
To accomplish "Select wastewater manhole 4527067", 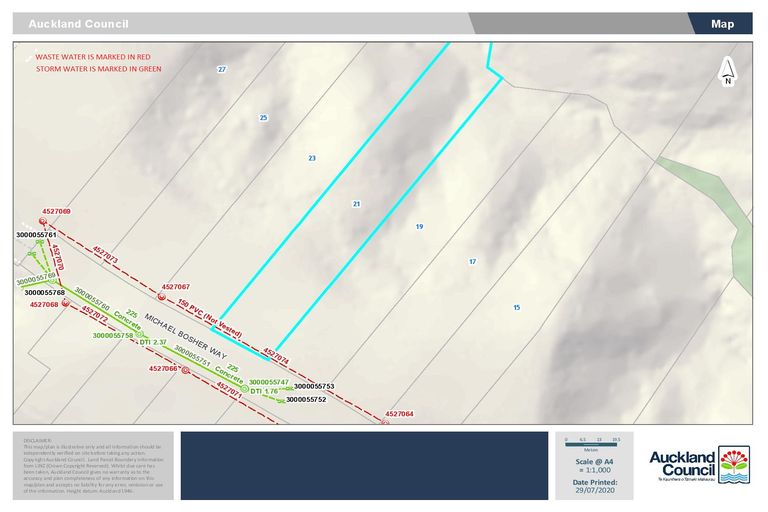I will tap(163, 297).
